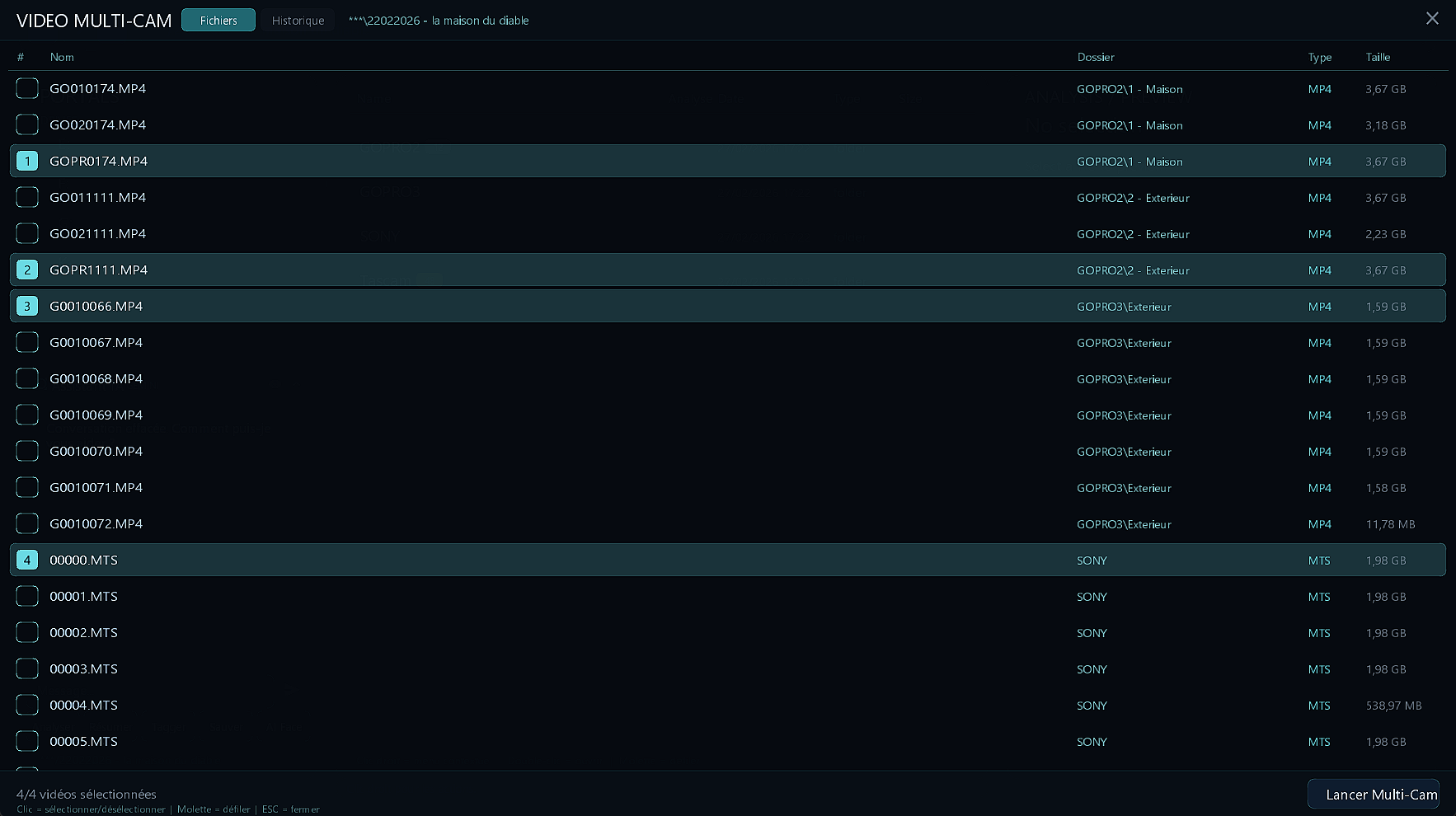Deselect GOPR1111.MP4 numbered 2
The width and height of the screenshot is (1456, 816).
(27, 270)
